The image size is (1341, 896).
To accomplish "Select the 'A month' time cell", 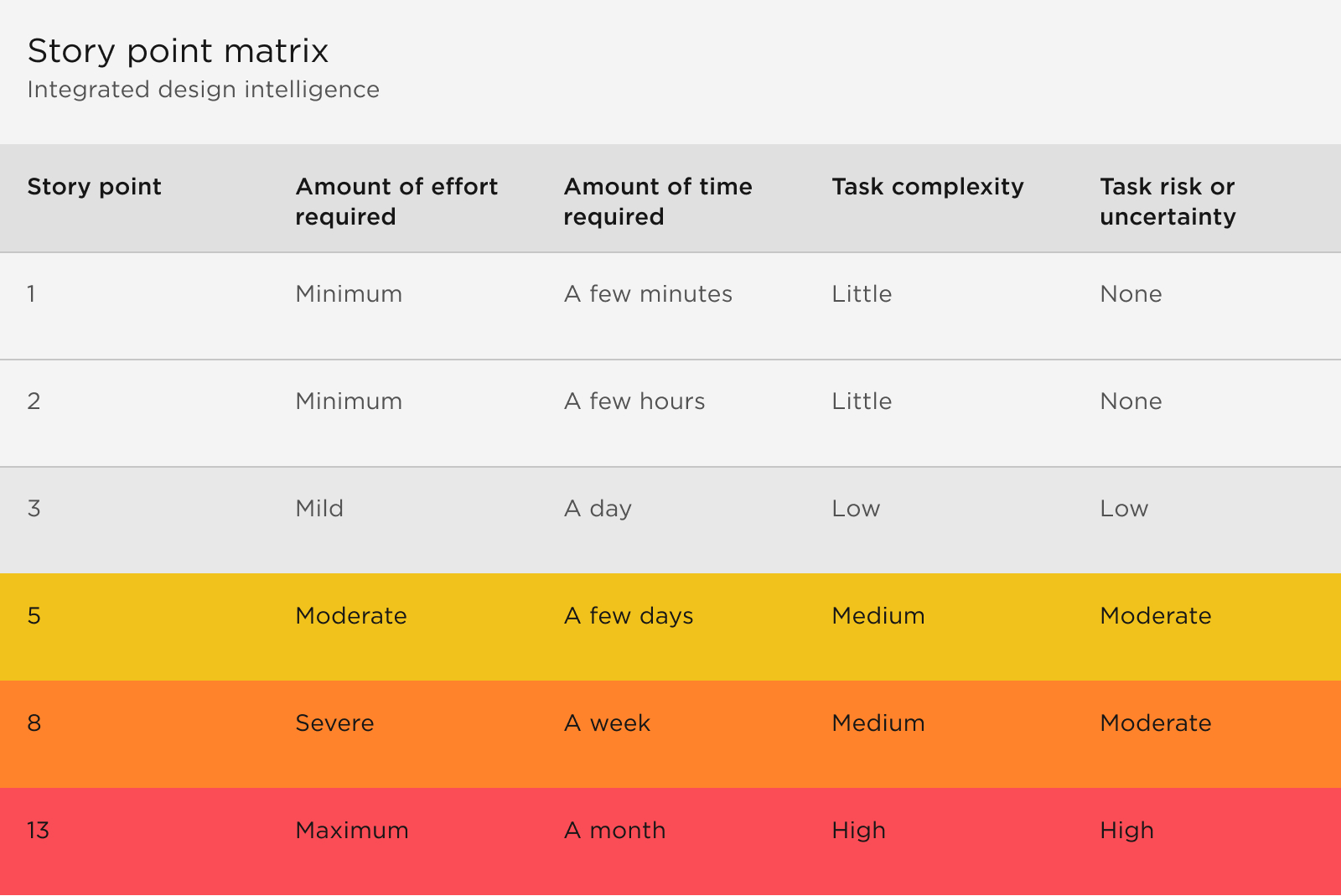I will (614, 831).
